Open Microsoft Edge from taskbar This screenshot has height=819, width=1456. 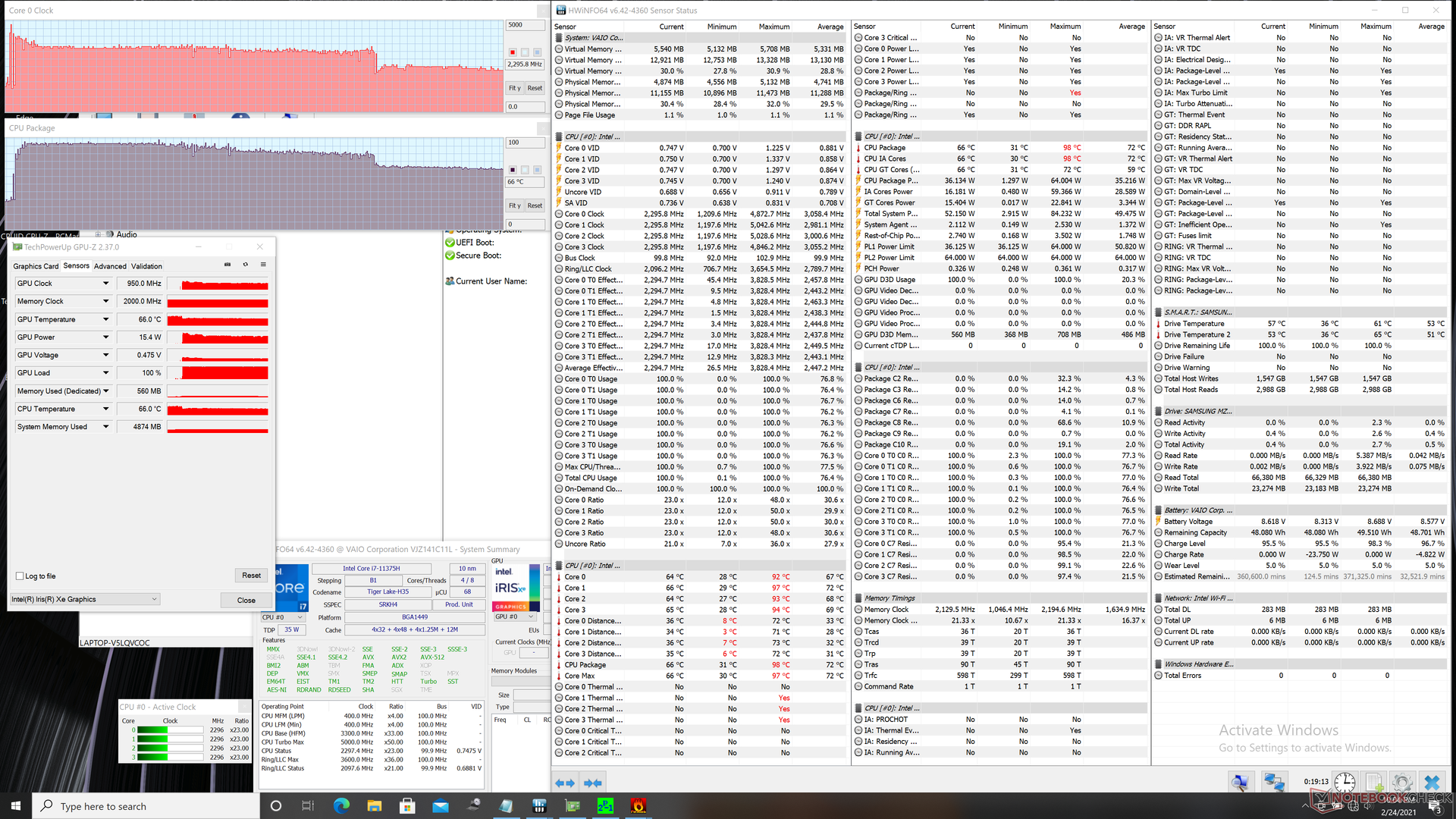tap(341, 805)
